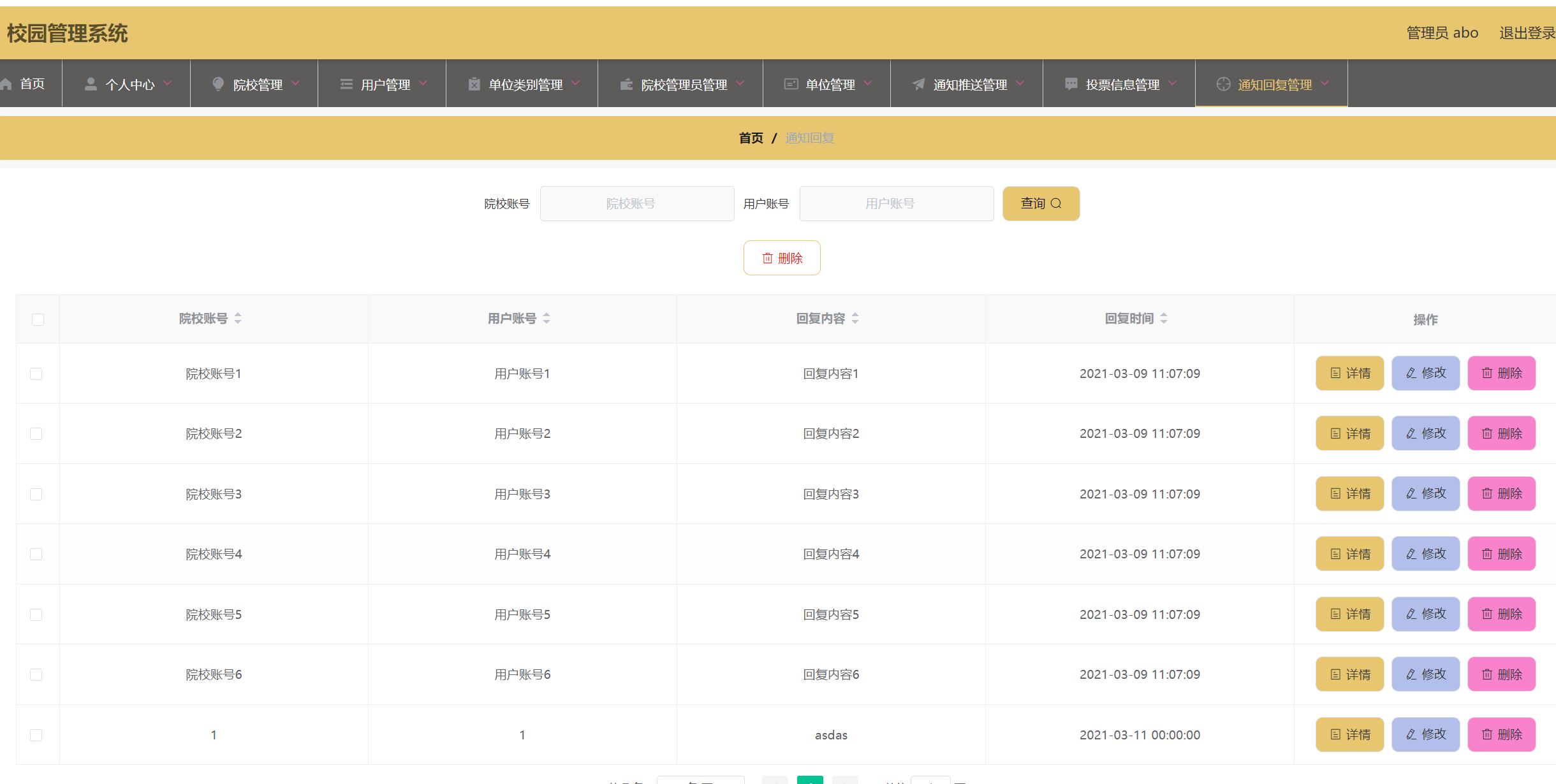This screenshot has height=784, width=1556.
Task: Click 退出登录 to log out
Action: click(1527, 33)
